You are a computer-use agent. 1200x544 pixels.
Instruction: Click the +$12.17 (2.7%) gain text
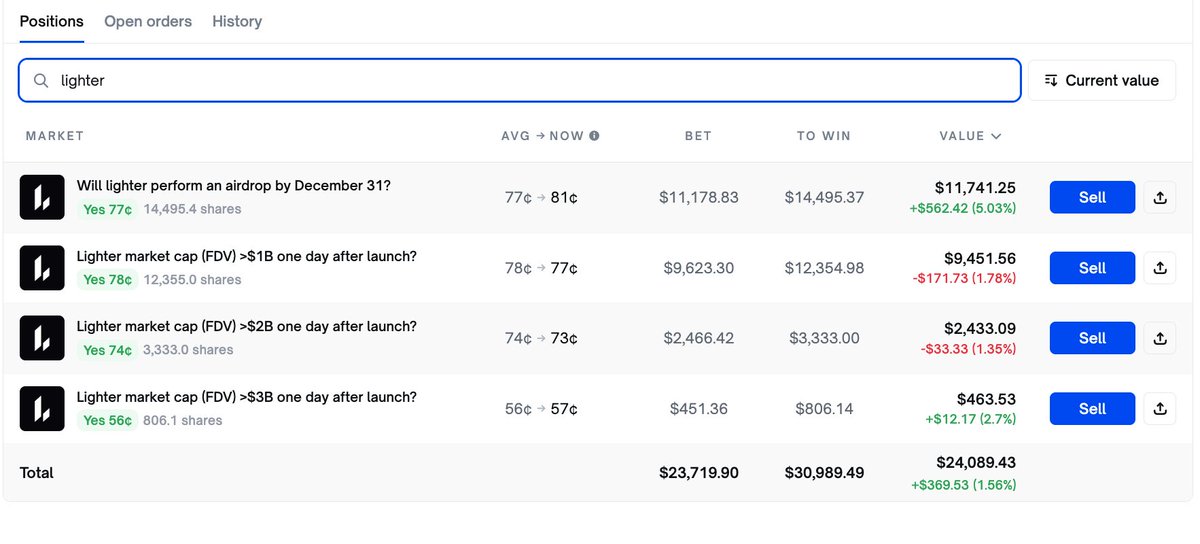click(x=970, y=419)
